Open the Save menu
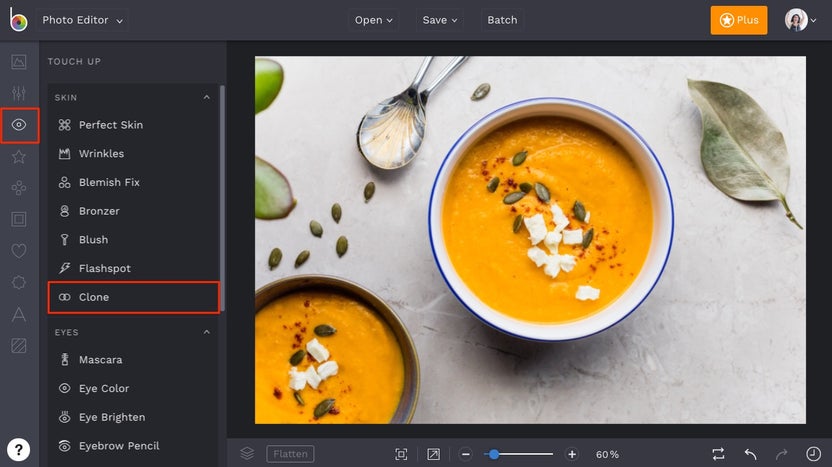This screenshot has width=832, height=467. pyautogui.click(x=439, y=20)
